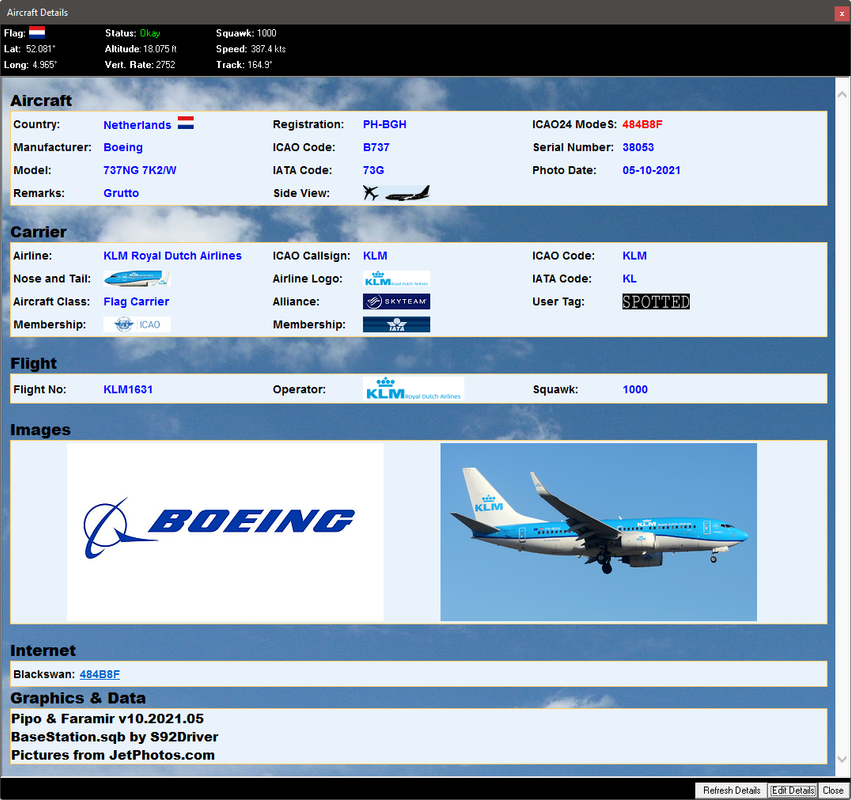Click the Grutto remarks value
The image size is (851, 800).
[121, 193]
